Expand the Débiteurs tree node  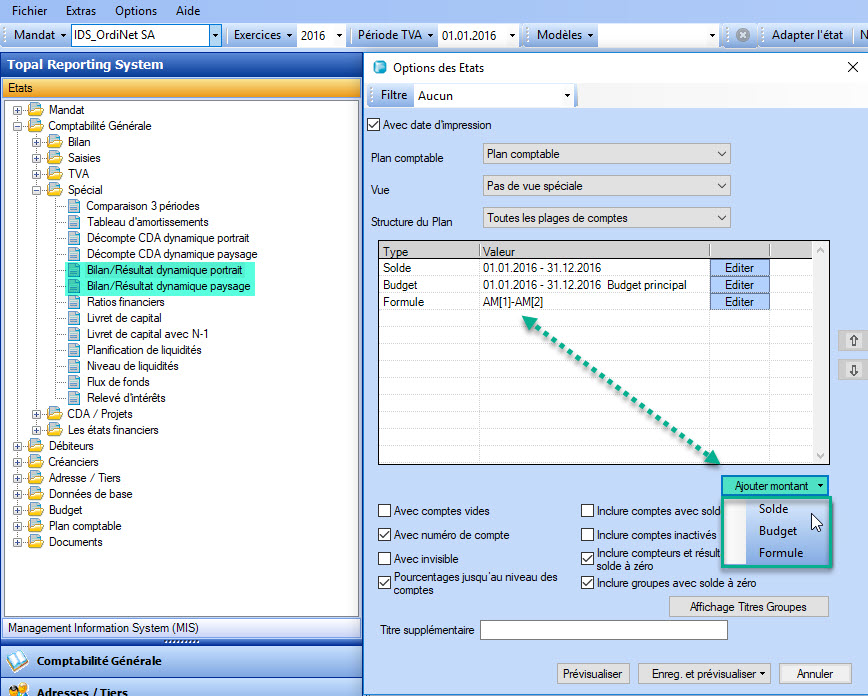[18, 446]
